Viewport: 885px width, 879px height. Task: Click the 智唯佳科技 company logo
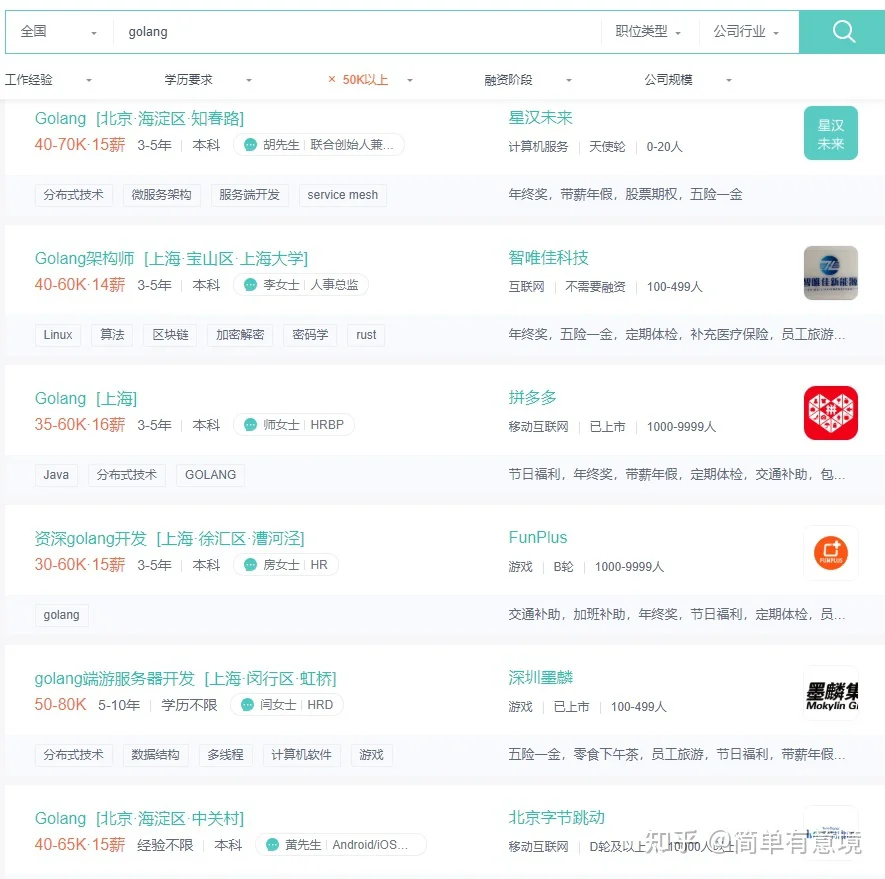point(831,273)
